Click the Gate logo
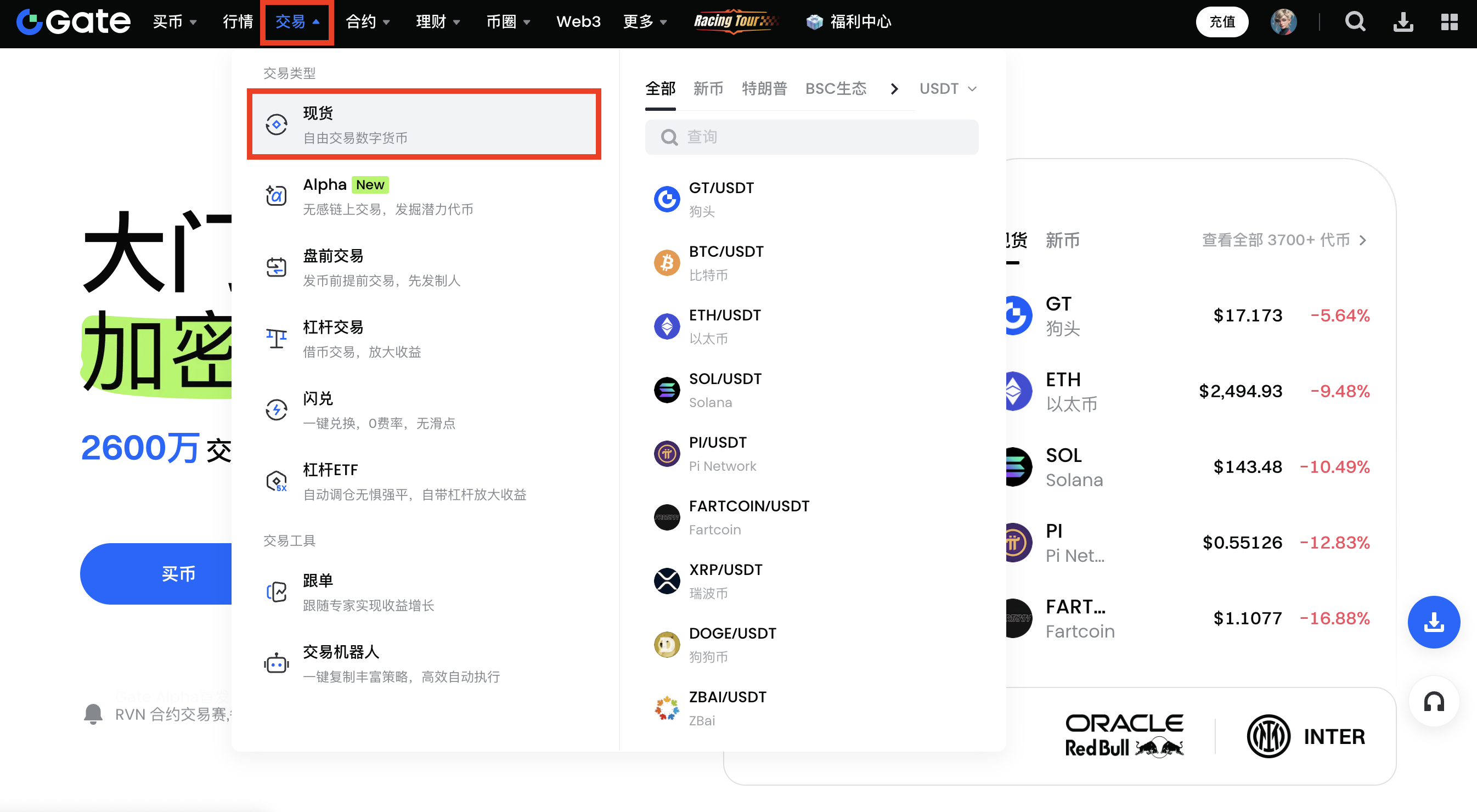 74,22
